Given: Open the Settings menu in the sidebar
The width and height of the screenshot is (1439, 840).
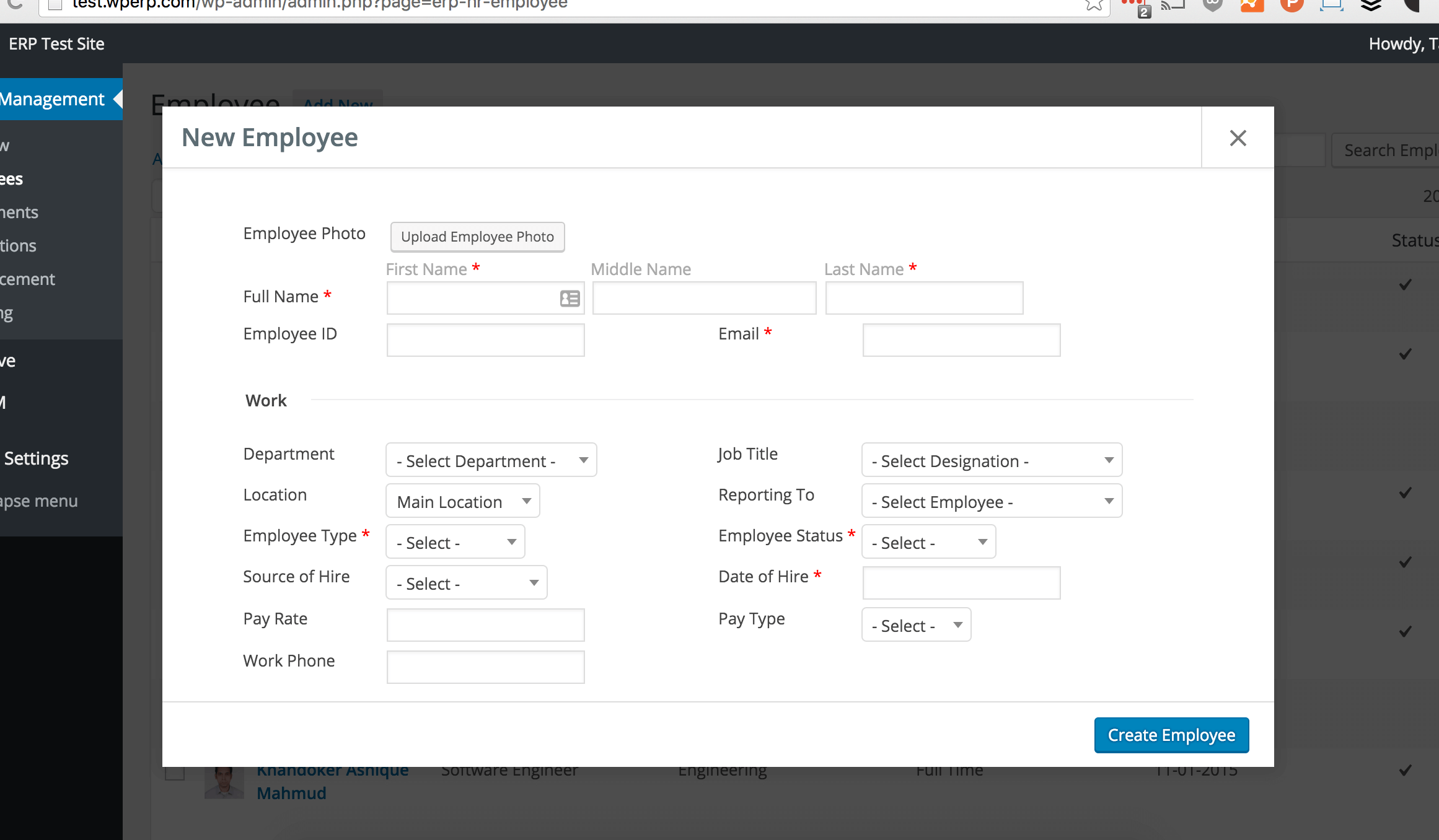Looking at the screenshot, I should click(x=36, y=458).
